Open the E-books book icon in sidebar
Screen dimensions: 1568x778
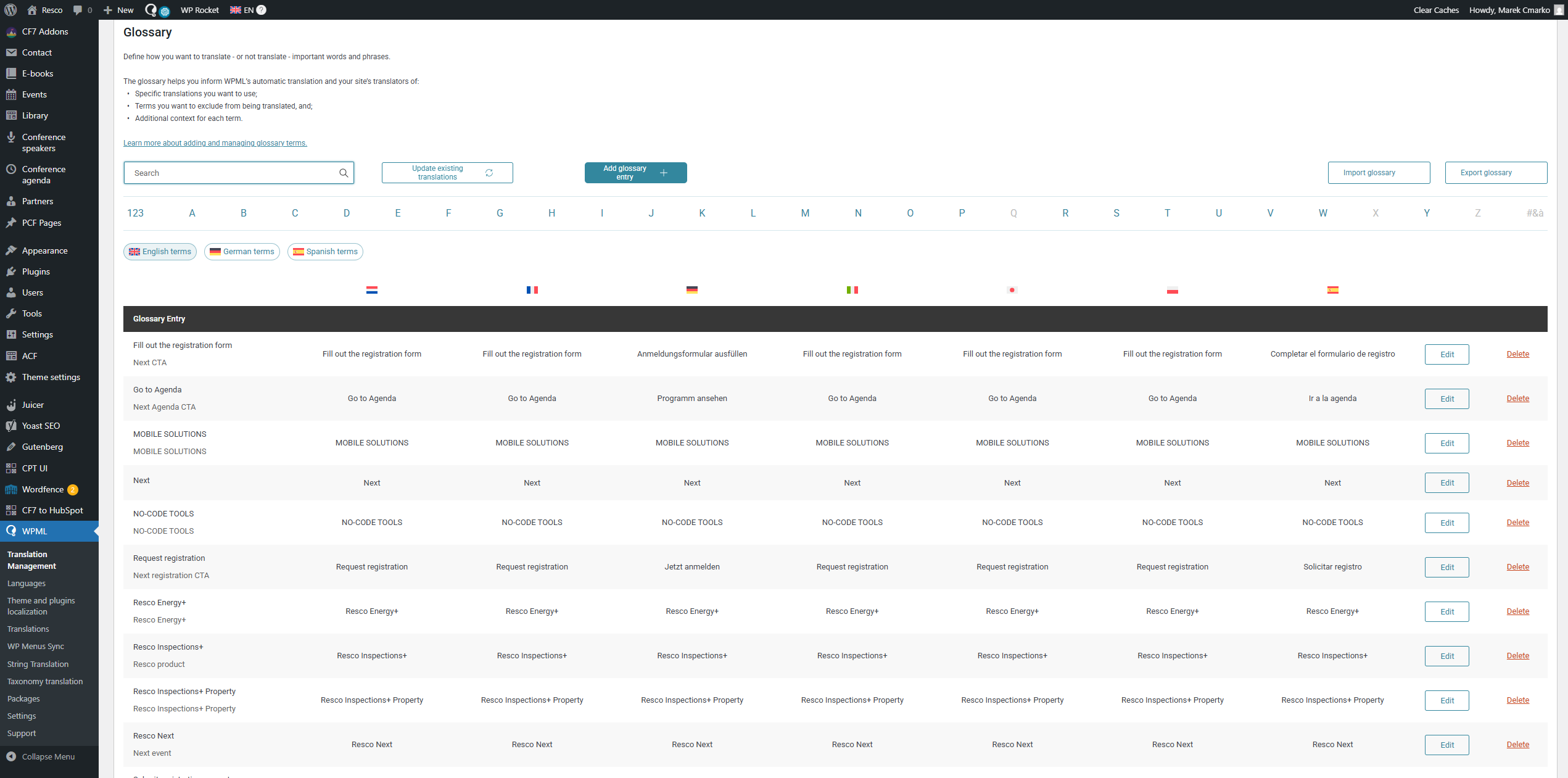[x=11, y=73]
